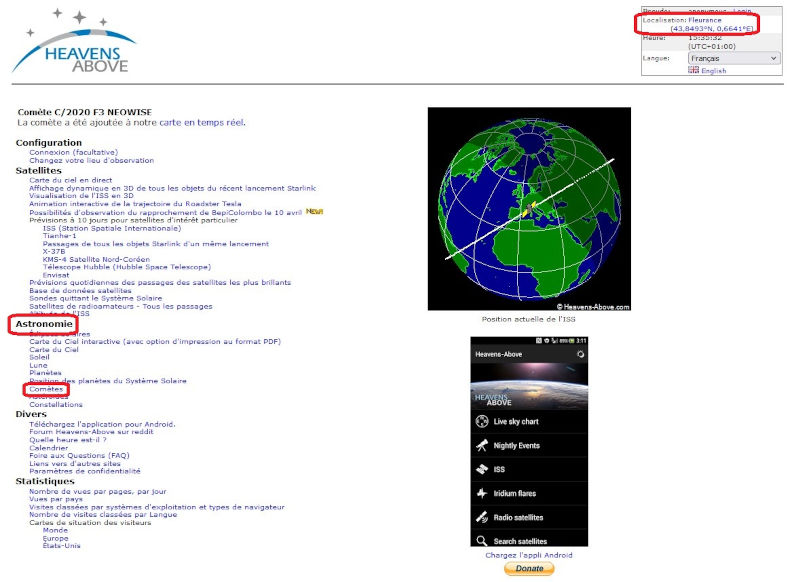
Task: Open Roadster Tesla trajectory animation link
Action: pos(135,204)
